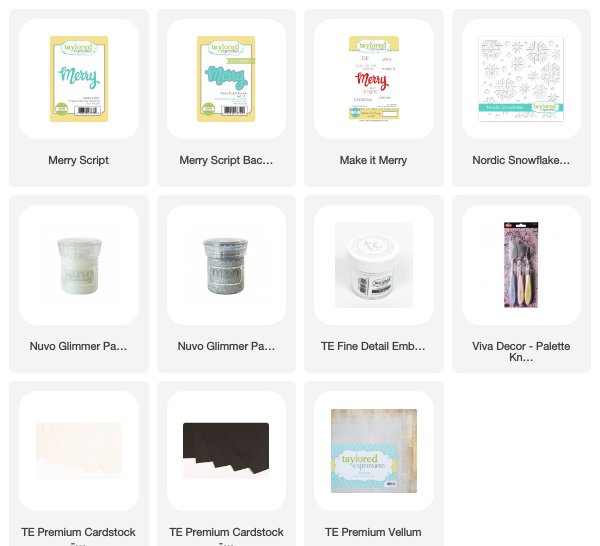Select the Viva Decor palette knives image
The height and width of the screenshot is (546, 600).
521,265
